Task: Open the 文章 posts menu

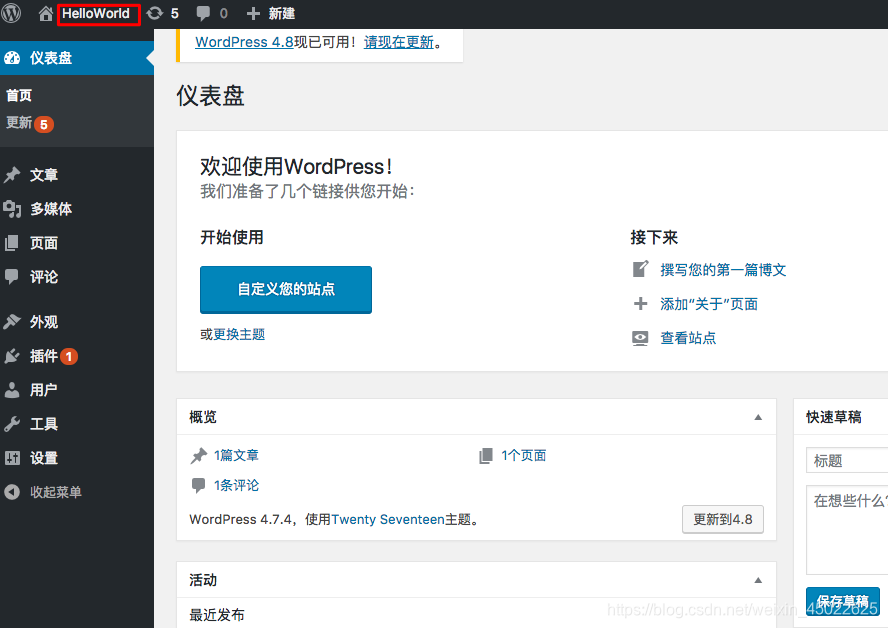Action: click(x=44, y=175)
